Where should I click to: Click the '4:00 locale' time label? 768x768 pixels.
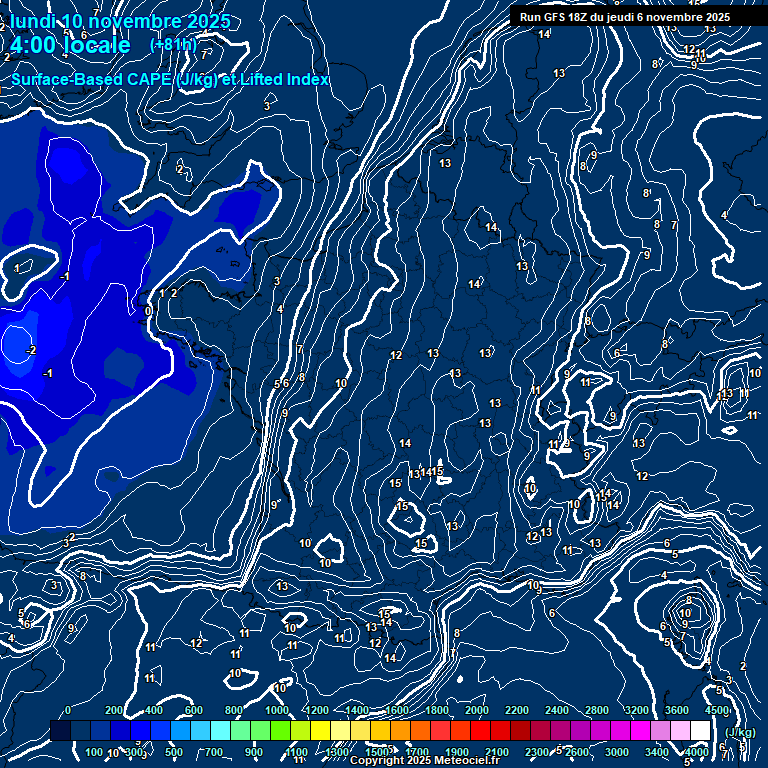(x=70, y=45)
